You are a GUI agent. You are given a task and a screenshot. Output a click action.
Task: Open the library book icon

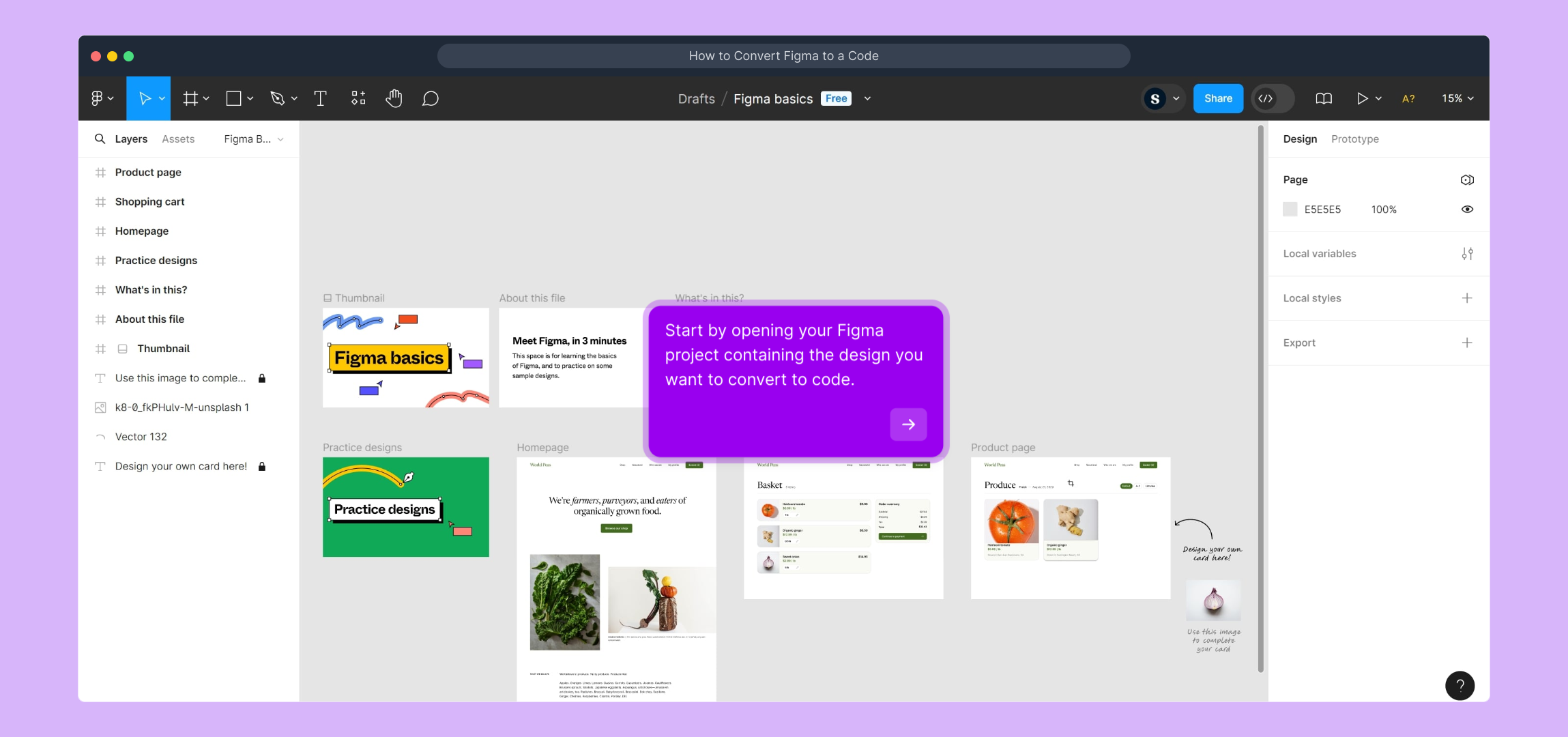pos(1323,98)
